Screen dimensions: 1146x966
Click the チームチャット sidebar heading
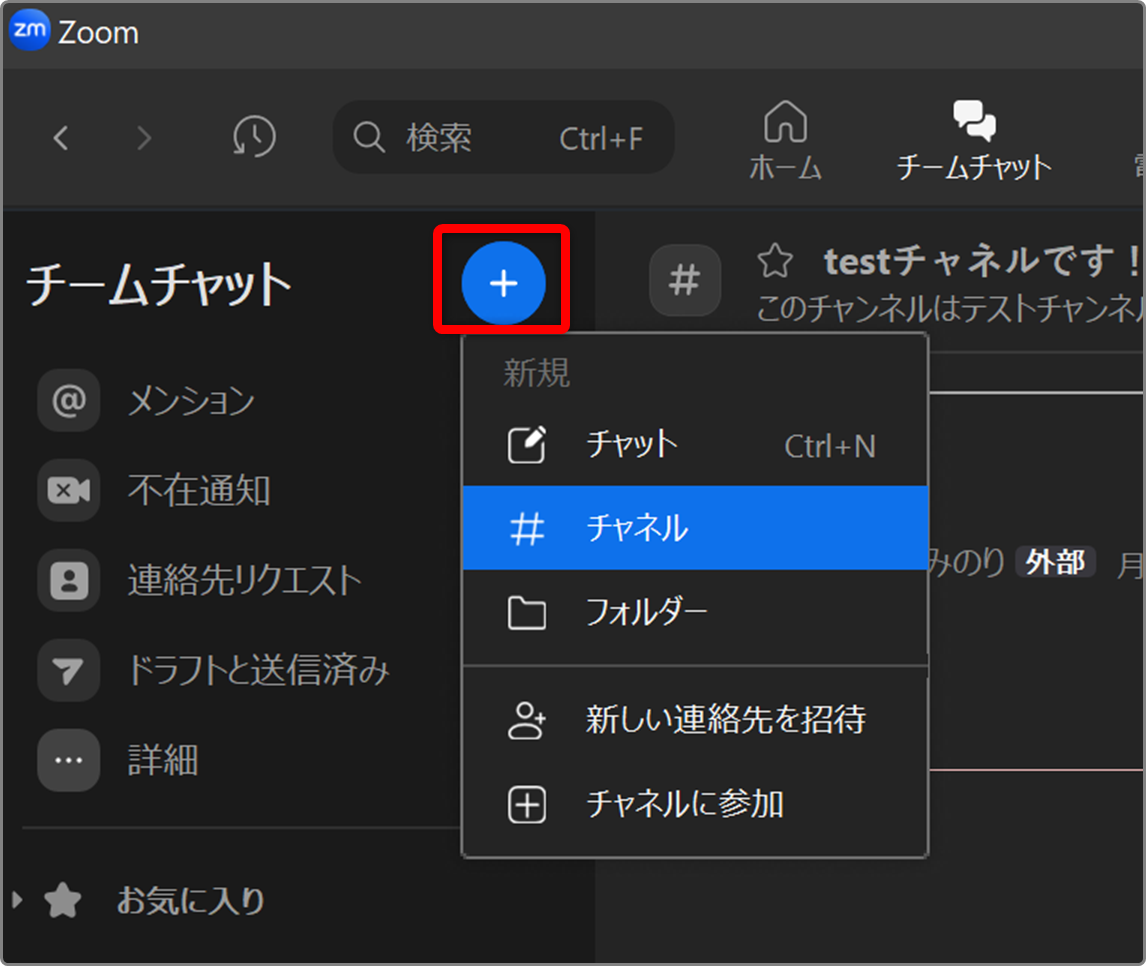point(159,284)
